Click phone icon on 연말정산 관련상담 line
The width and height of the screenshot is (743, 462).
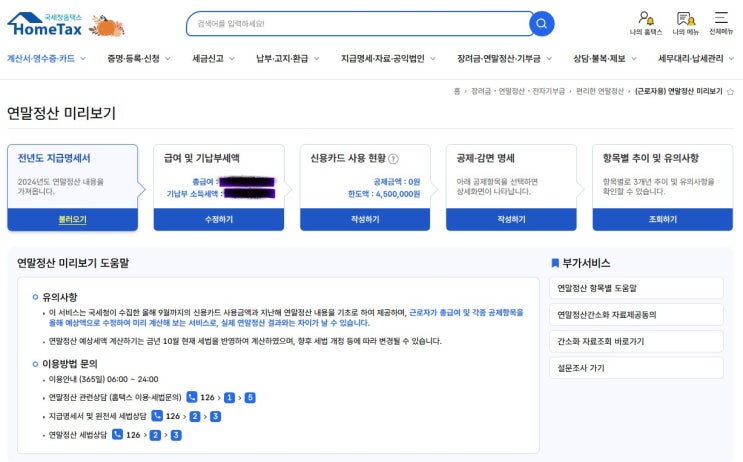pos(191,397)
